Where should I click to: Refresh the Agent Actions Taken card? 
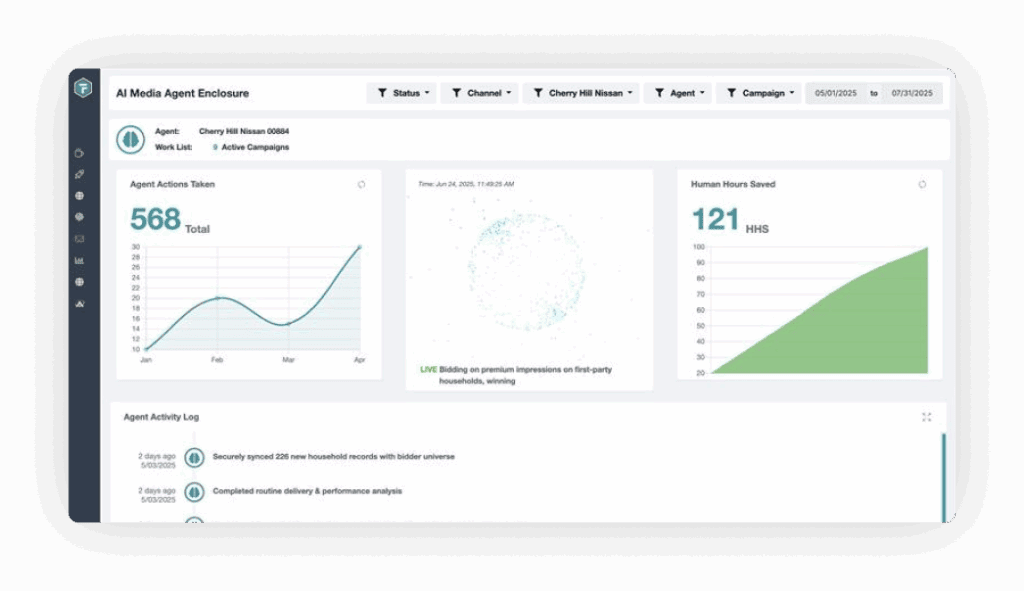point(361,185)
